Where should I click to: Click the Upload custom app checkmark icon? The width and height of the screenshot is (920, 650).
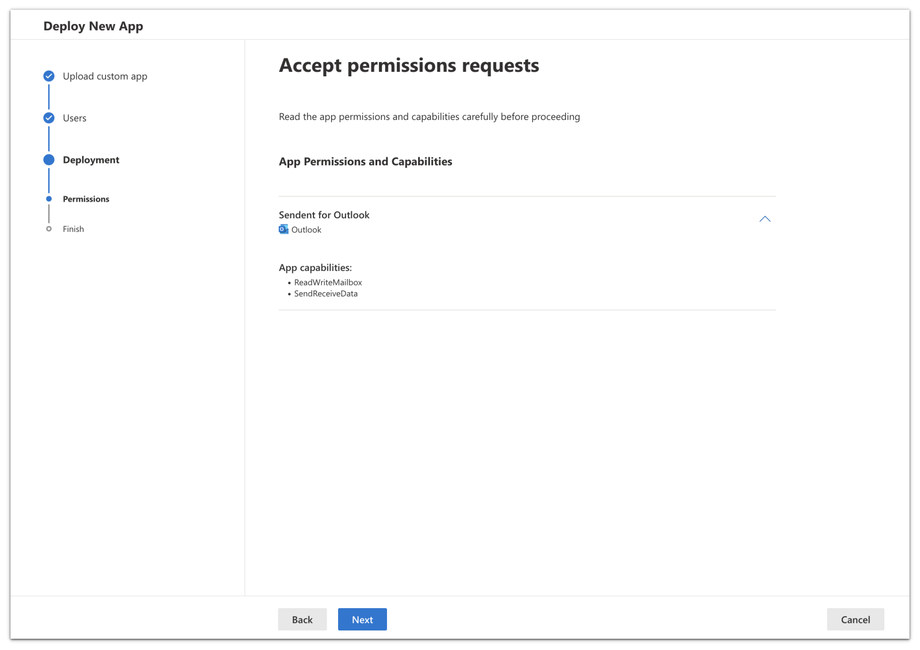click(49, 76)
